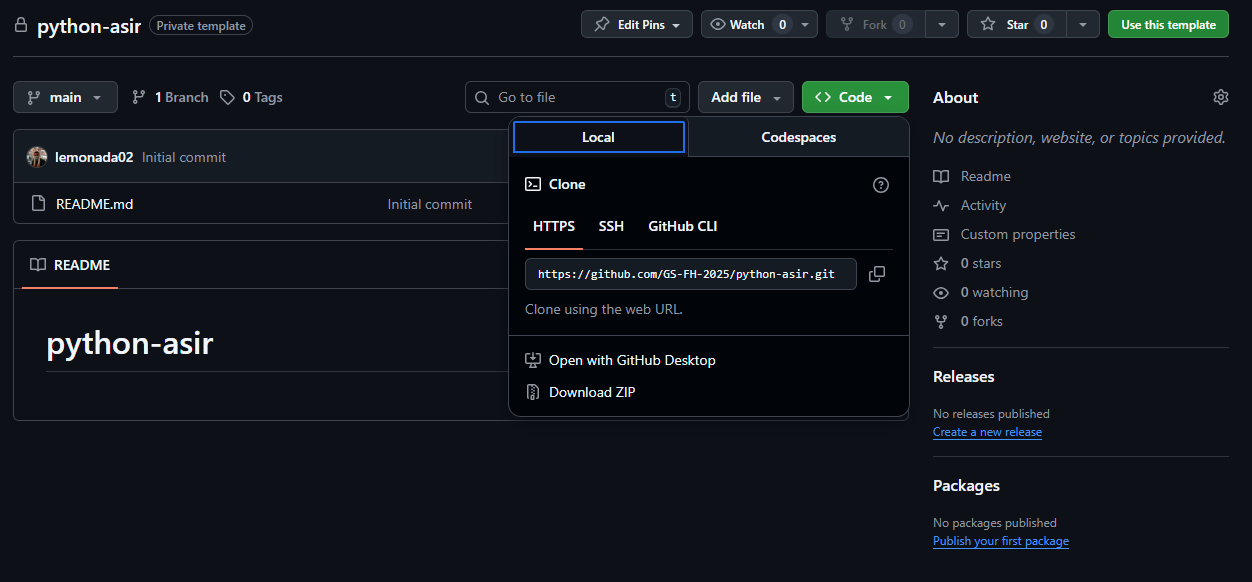
Task: Click the README.md file icon
Action: pyautogui.click(x=39, y=204)
